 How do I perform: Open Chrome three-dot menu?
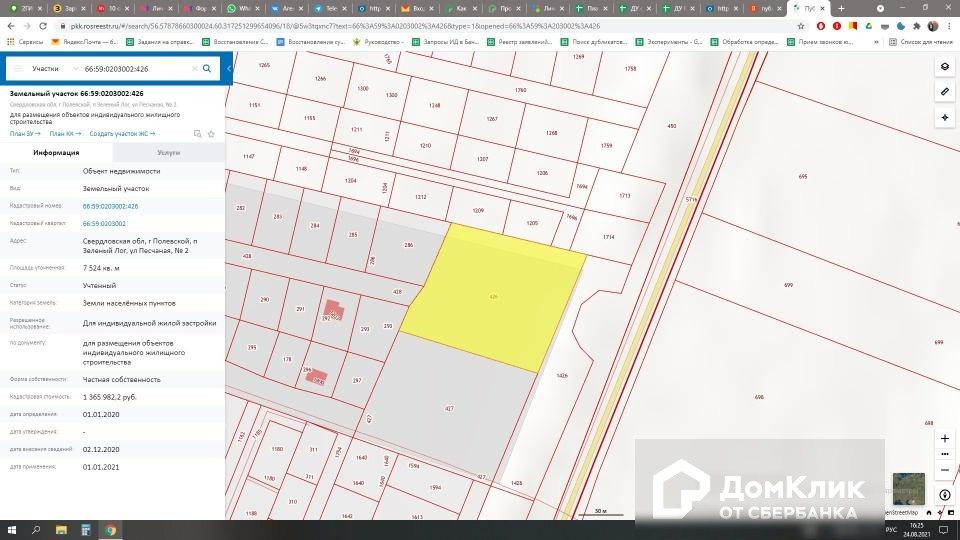click(949, 26)
